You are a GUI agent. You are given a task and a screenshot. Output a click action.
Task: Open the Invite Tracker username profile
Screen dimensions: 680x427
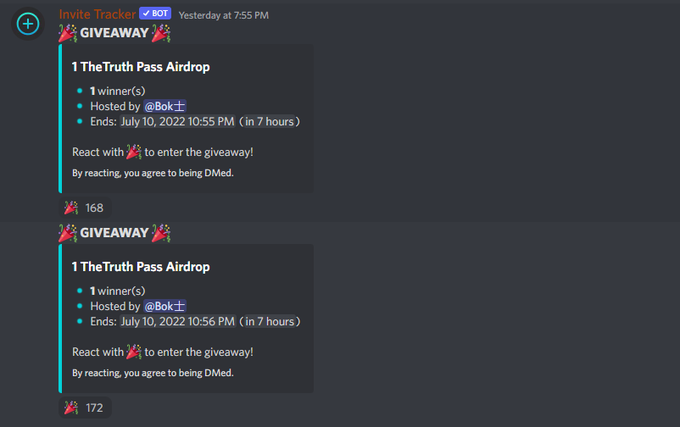(x=97, y=14)
